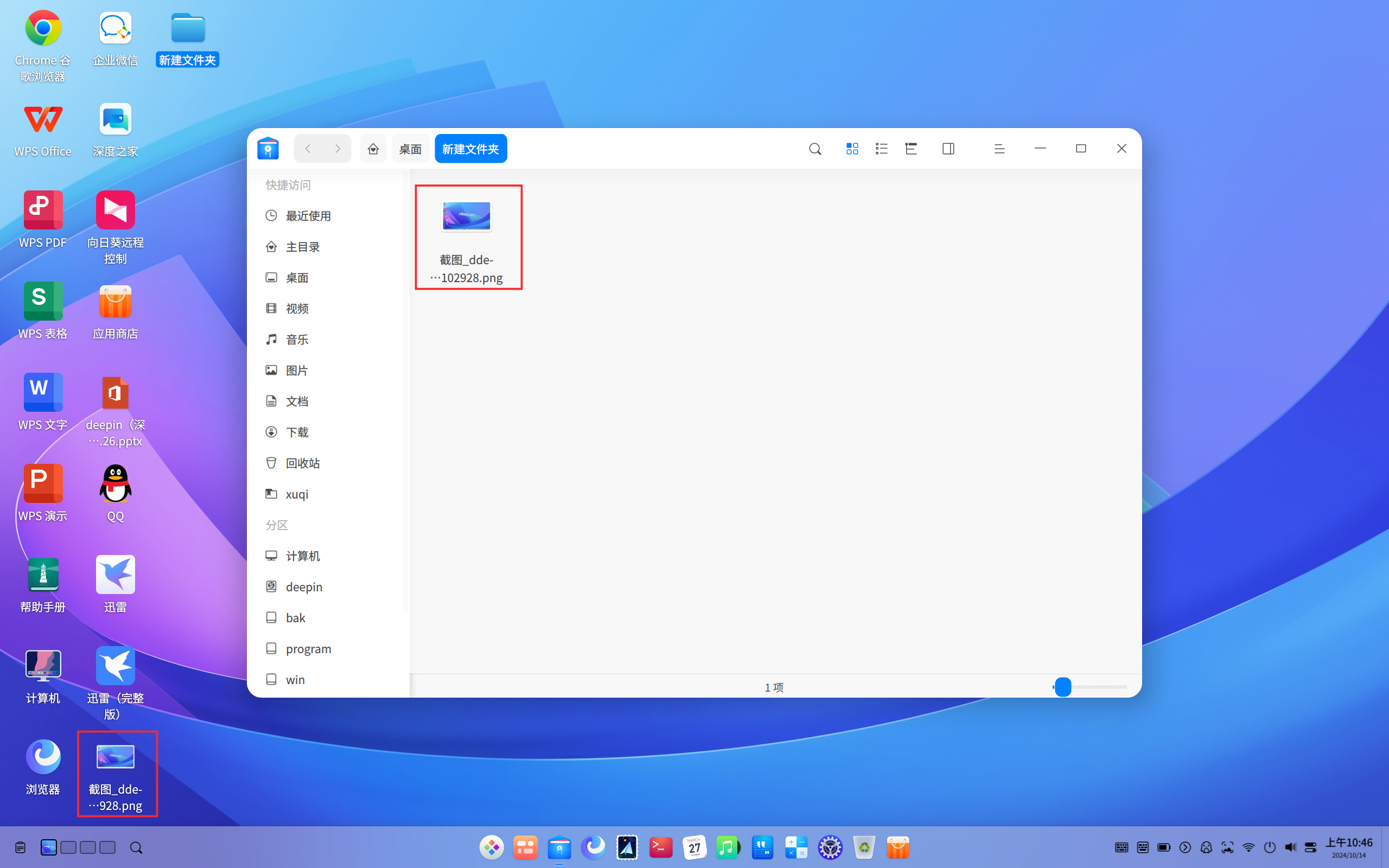Open 计算机 in sidebar partitions
Viewport: 1389px width, 868px height.
pos(328,556)
